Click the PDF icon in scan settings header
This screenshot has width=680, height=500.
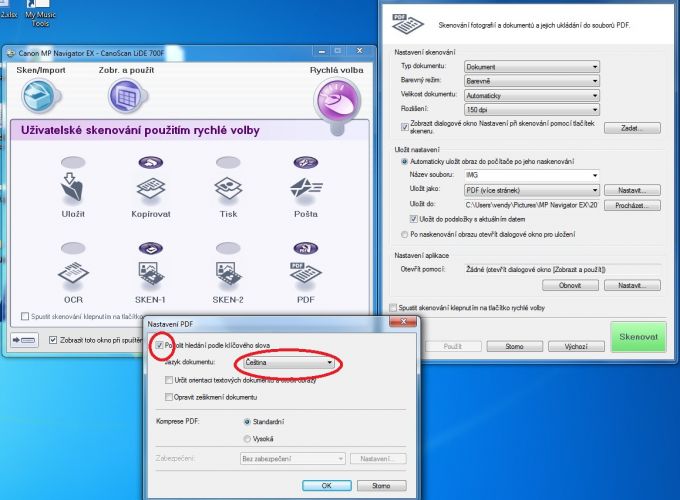pos(407,24)
